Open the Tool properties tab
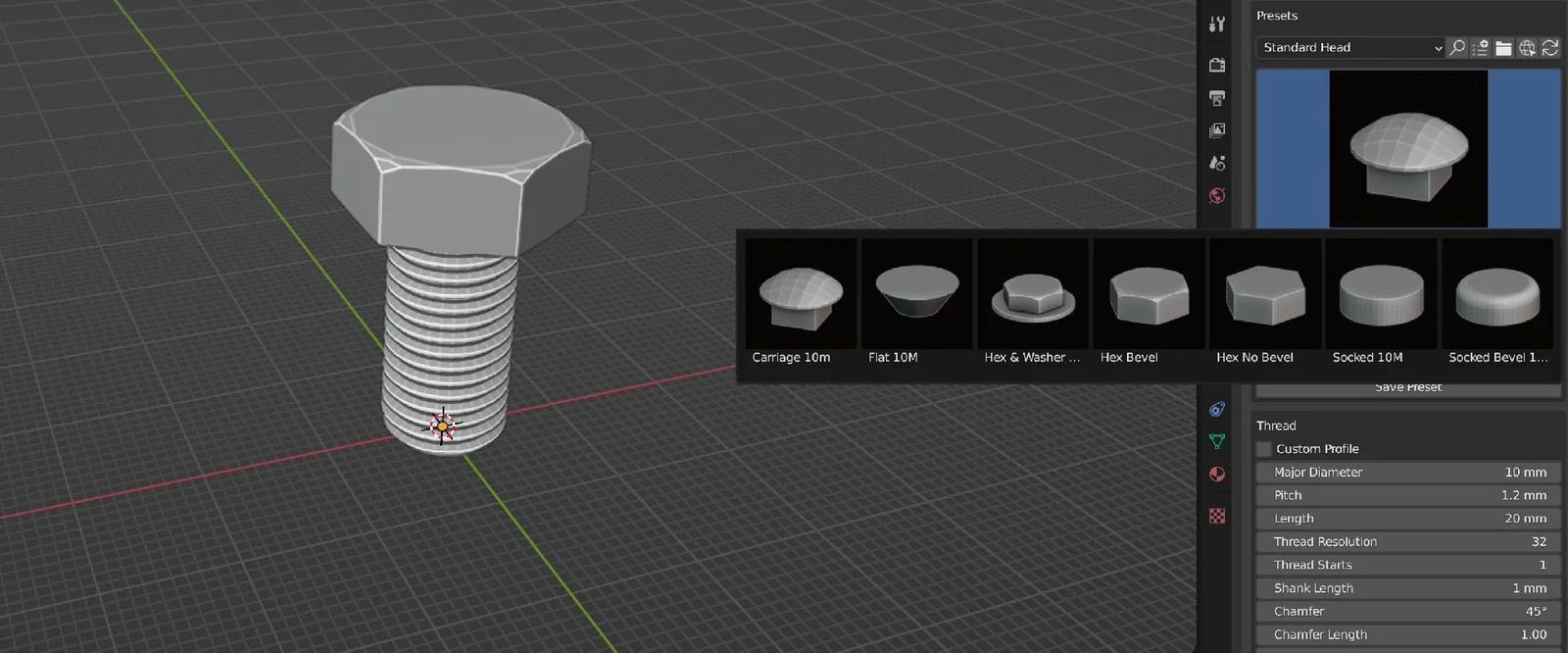 coord(1217,25)
